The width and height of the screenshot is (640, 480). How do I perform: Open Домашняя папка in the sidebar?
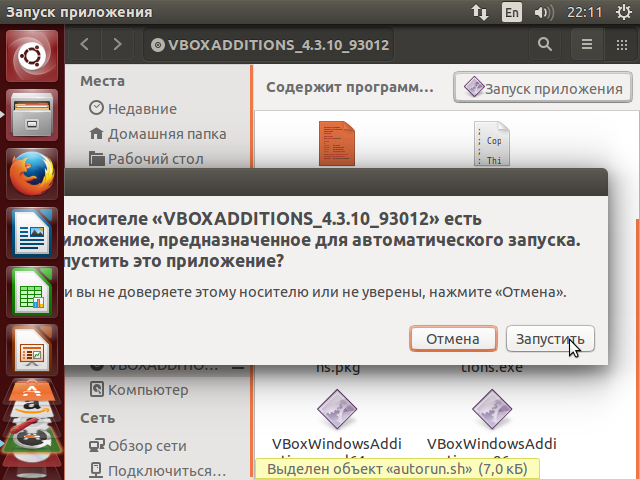pyautogui.click(x=158, y=134)
